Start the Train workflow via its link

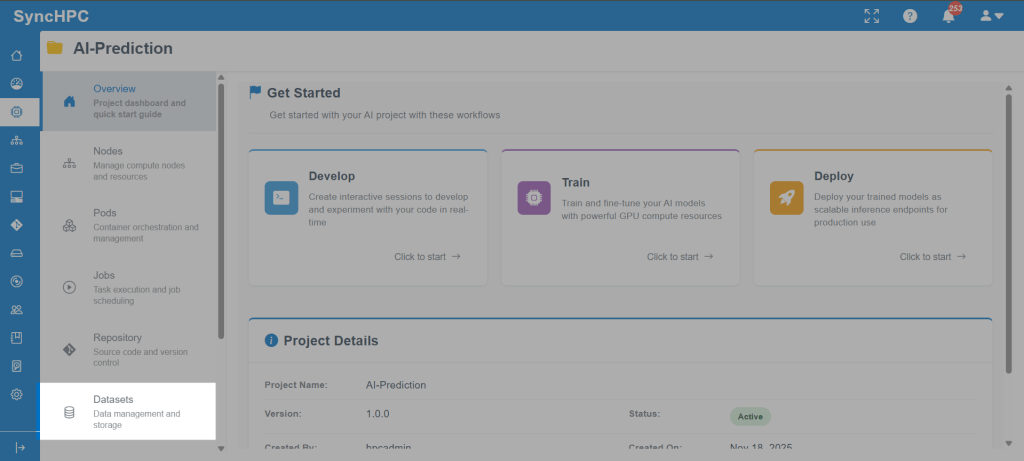[x=680, y=257]
